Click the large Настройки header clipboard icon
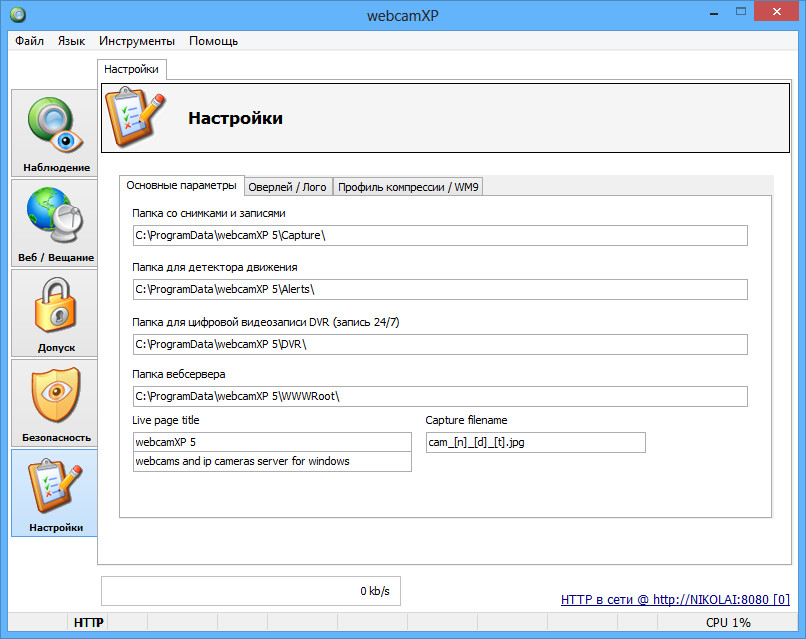The width and height of the screenshot is (806, 639). click(136, 118)
